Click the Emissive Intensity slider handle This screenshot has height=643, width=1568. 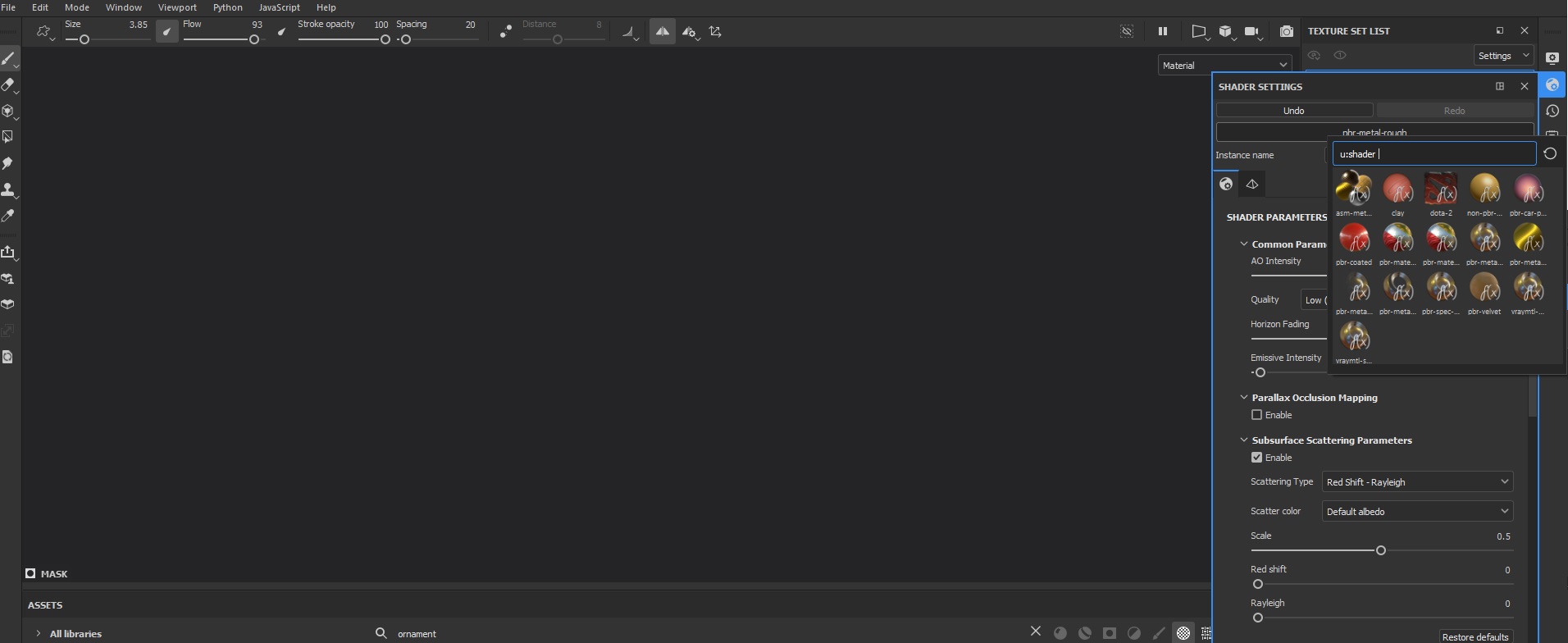[x=1260, y=372]
